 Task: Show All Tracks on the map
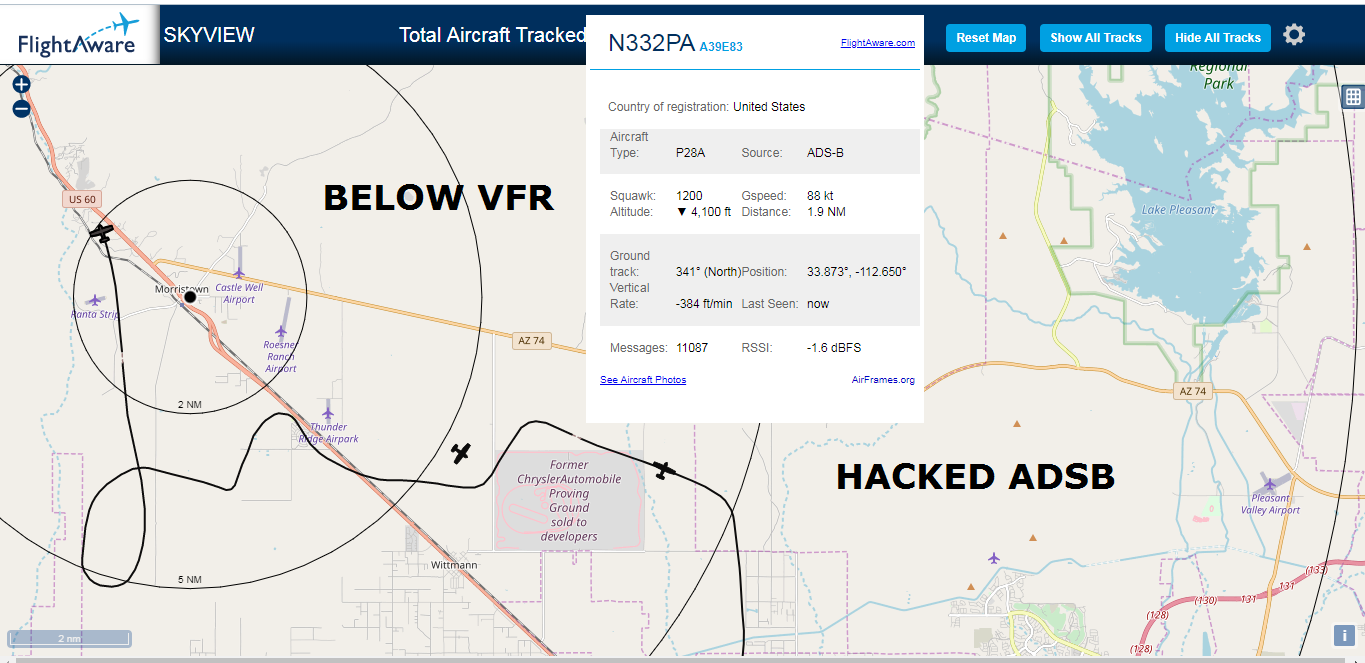pos(1096,38)
